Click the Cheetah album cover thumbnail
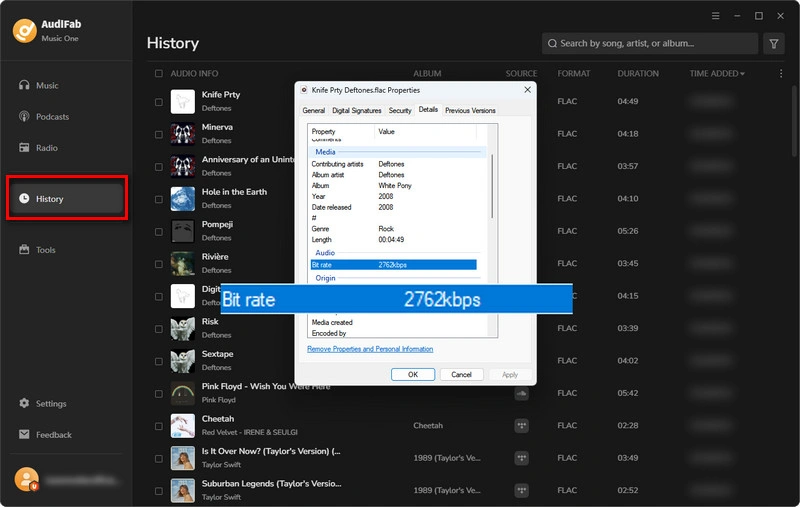The image size is (800, 507). (x=183, y=426)
